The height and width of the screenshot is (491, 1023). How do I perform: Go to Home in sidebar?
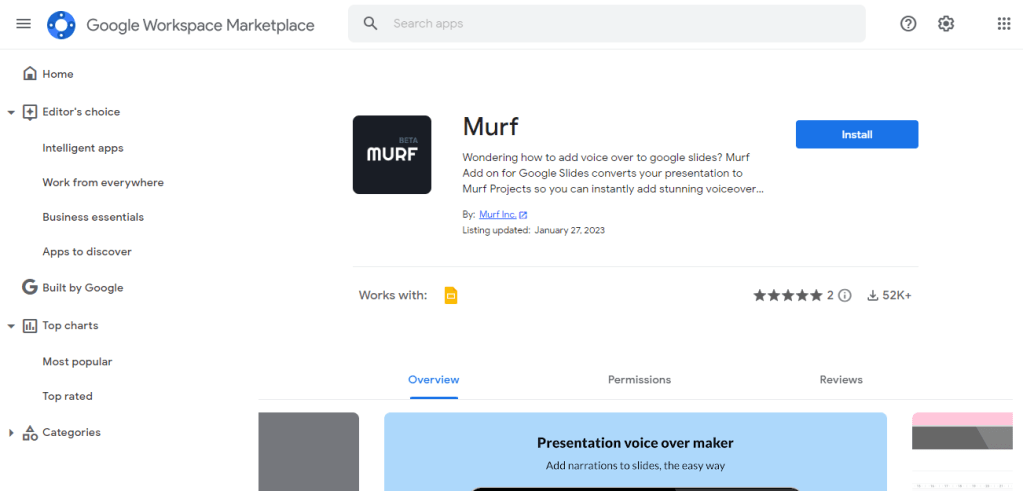[57, 74]
